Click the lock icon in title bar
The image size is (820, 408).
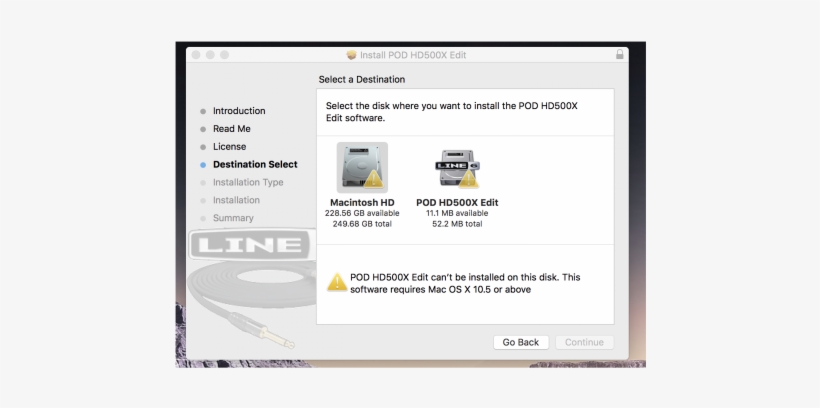pos(620,54)
